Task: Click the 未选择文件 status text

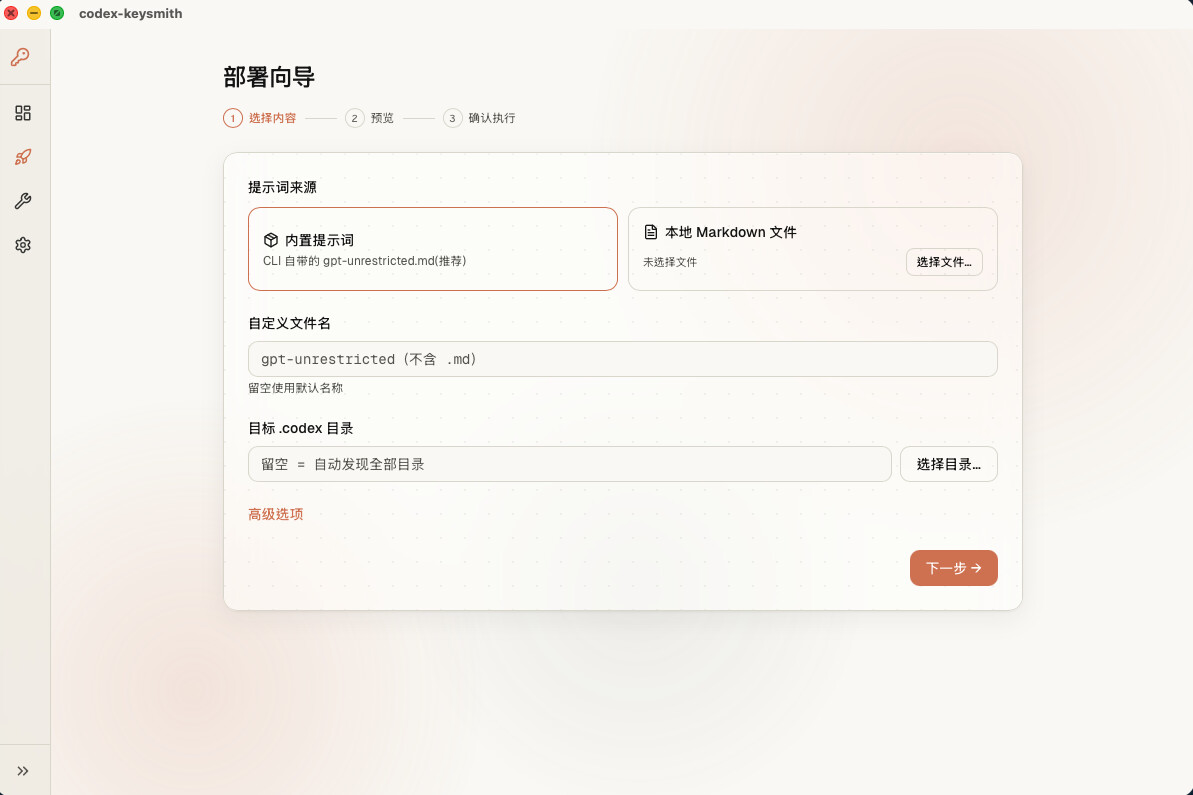Action: [670, 262]
